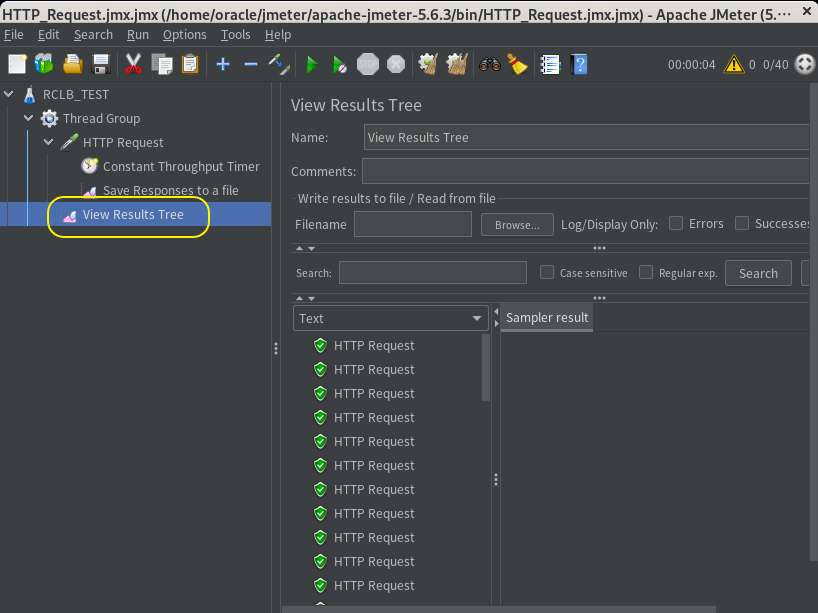
Task: Click the yellow warning triangle log icon
Action: [734, 64]
